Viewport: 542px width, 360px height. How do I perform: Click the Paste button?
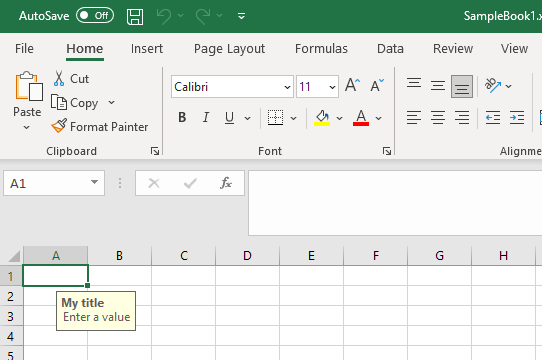click(27, 100)
